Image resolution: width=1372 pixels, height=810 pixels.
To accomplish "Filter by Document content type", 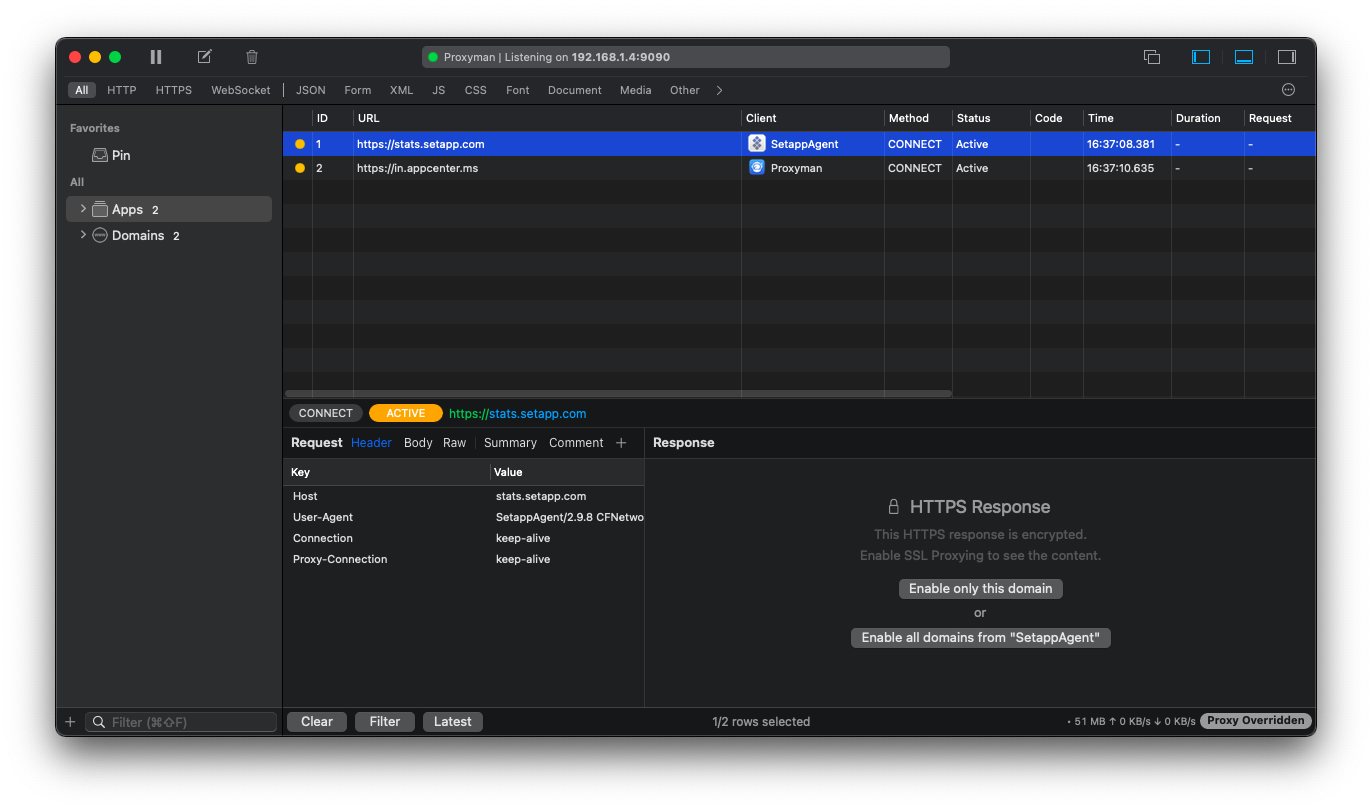I will 575,90.
